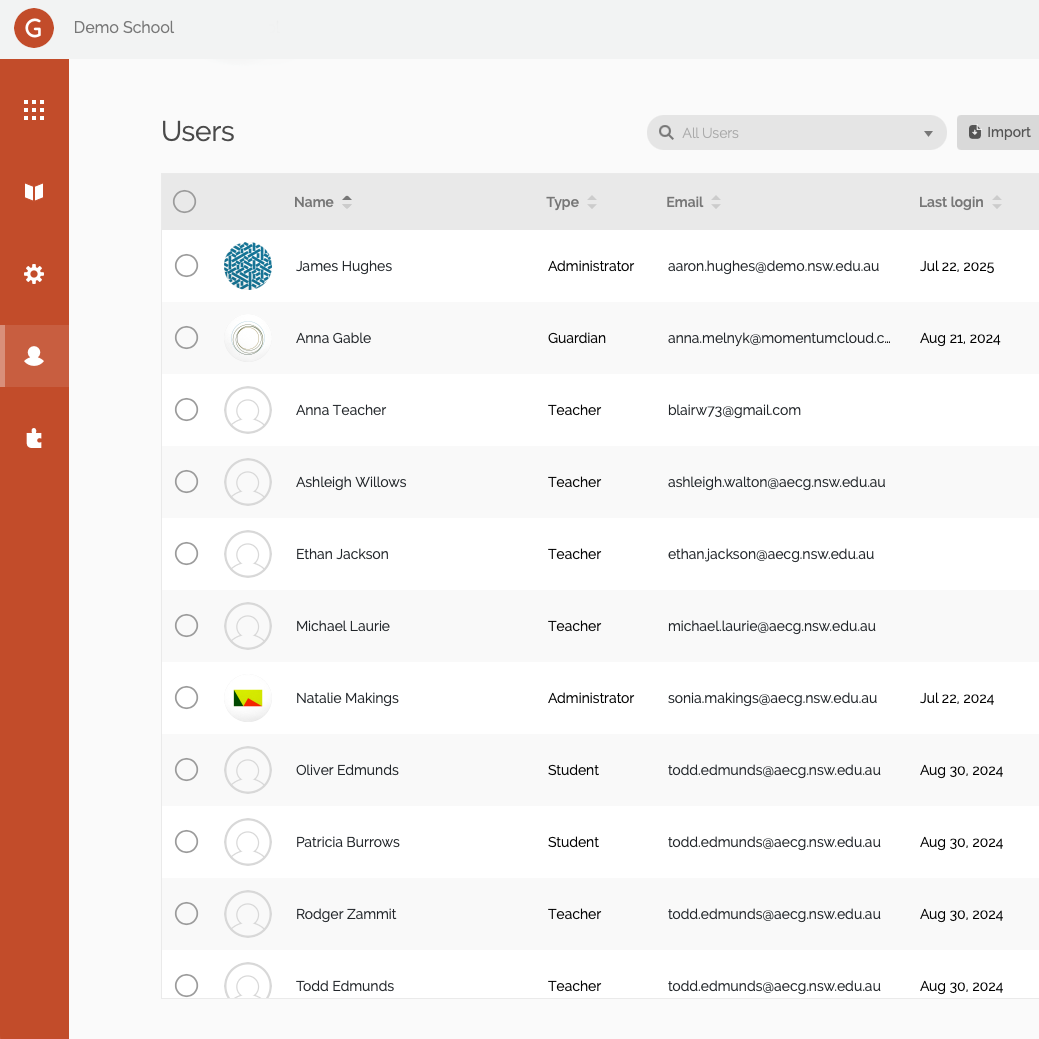Image resolution: width=1039 pixels, height=1039 pixels.
Task: Click the Demo School header label
Action: (x=123, y=27)
